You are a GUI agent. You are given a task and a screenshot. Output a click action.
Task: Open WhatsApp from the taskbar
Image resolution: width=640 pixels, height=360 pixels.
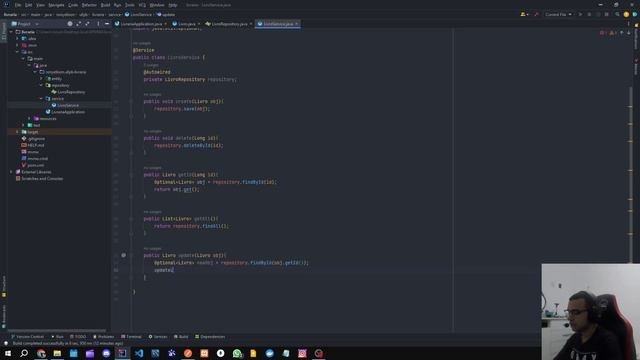click(237, 353)
